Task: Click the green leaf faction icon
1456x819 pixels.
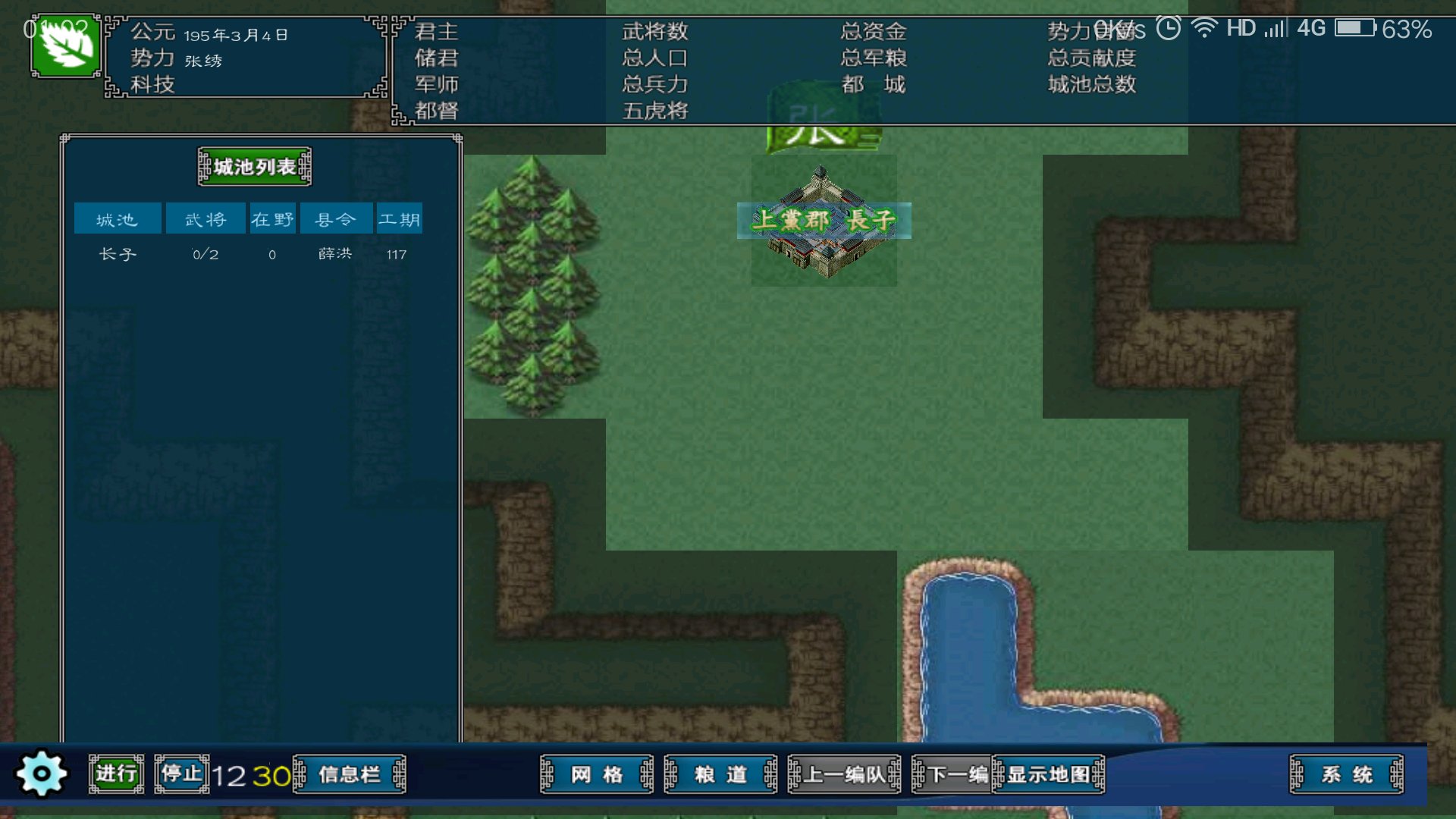Action: (66, 46)
